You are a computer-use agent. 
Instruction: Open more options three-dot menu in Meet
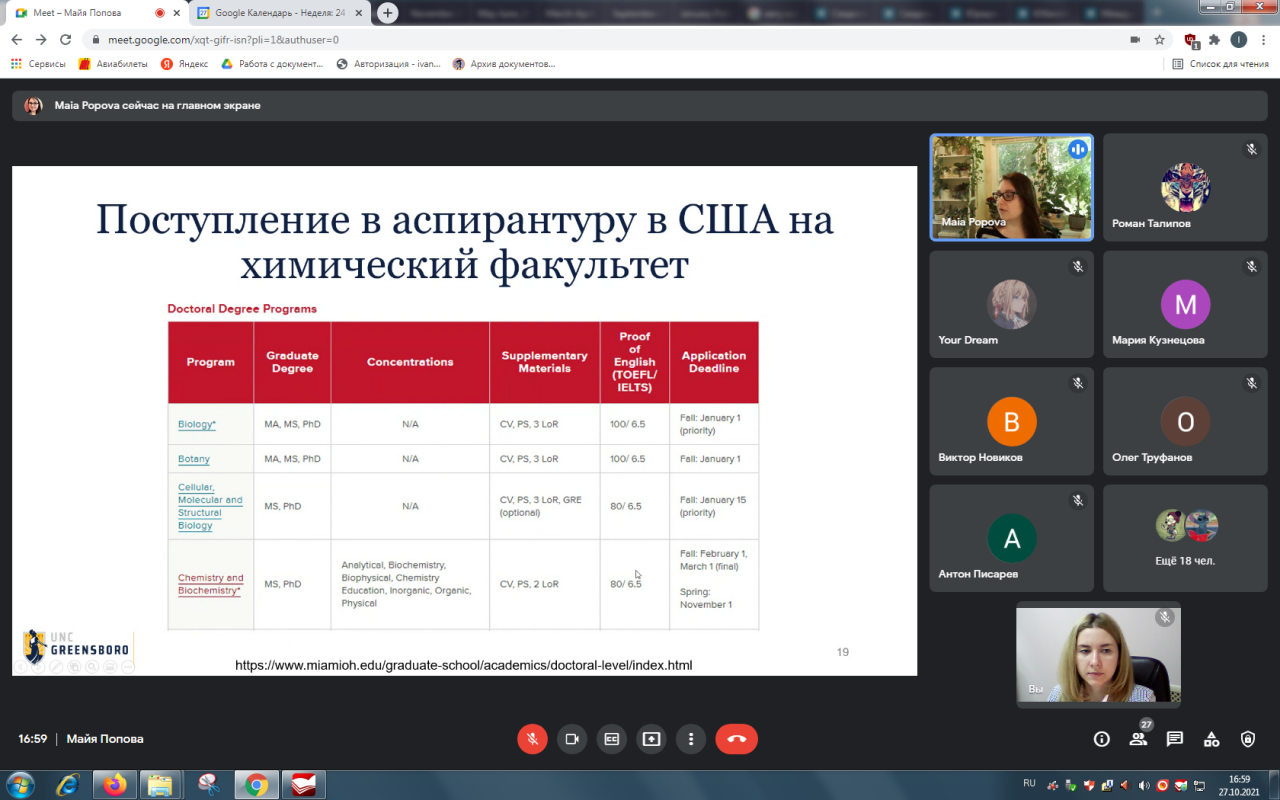[x=691, y=739]
